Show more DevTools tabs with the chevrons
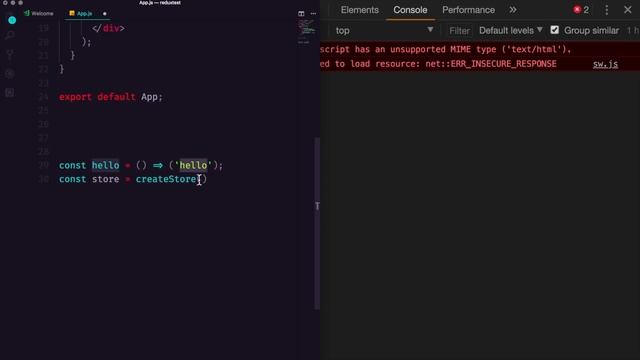Image resolution: width=640 pixels, height=360 pixels. [x=513, y=10]
